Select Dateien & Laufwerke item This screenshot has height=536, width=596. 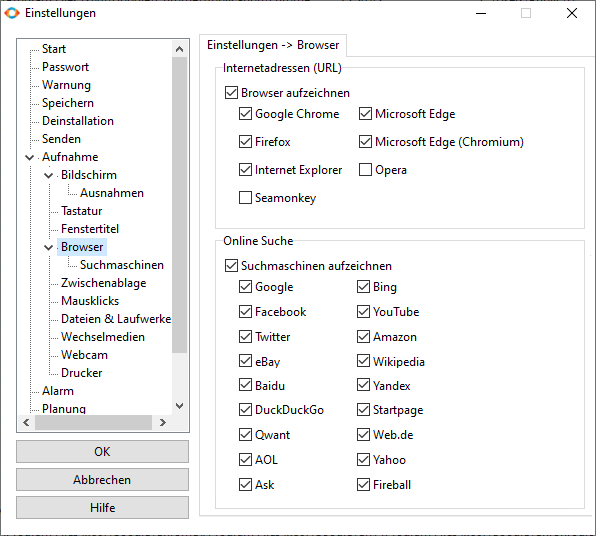116,319
